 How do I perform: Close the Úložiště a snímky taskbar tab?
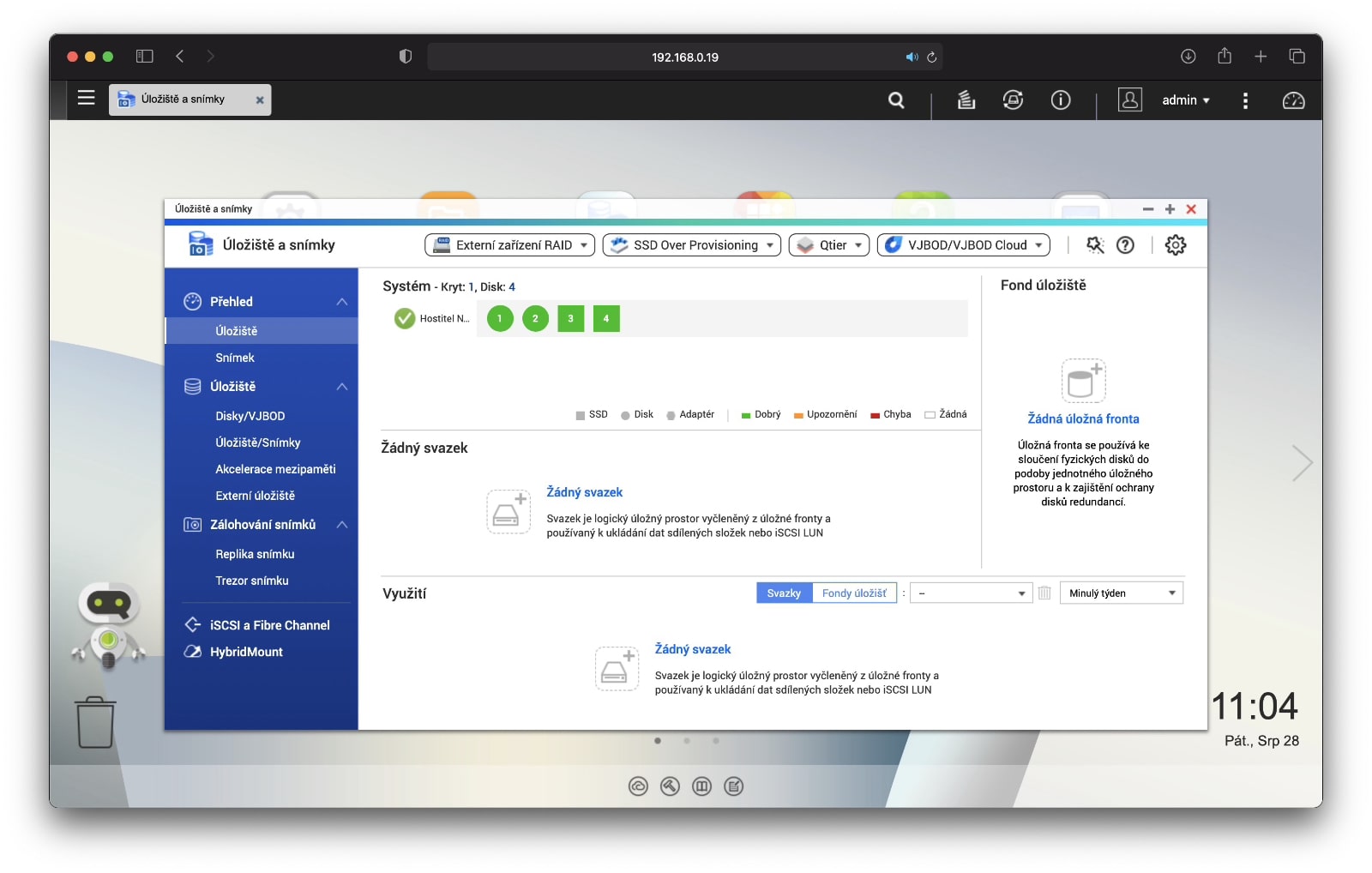coord(260,100)
